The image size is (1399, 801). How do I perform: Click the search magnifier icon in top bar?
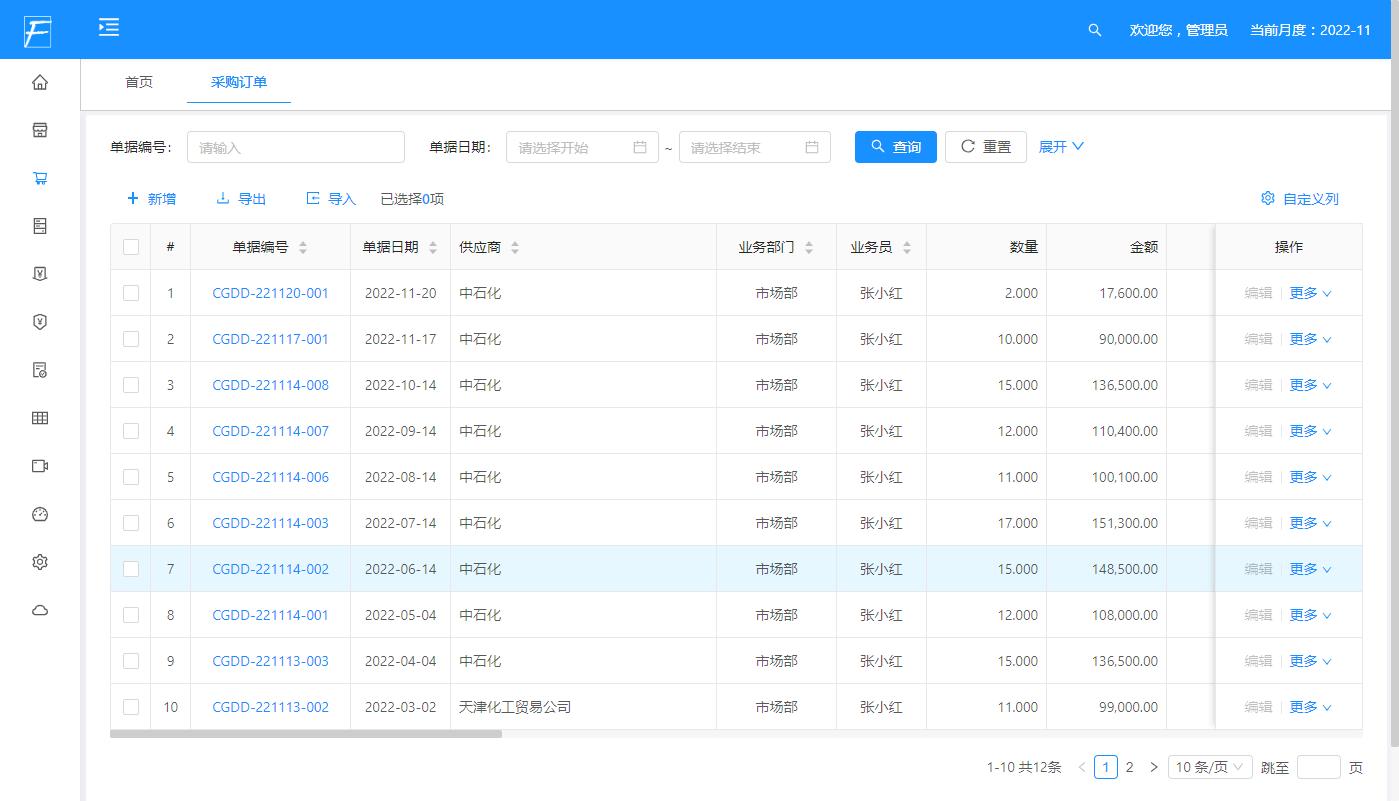click(1093, 30)
